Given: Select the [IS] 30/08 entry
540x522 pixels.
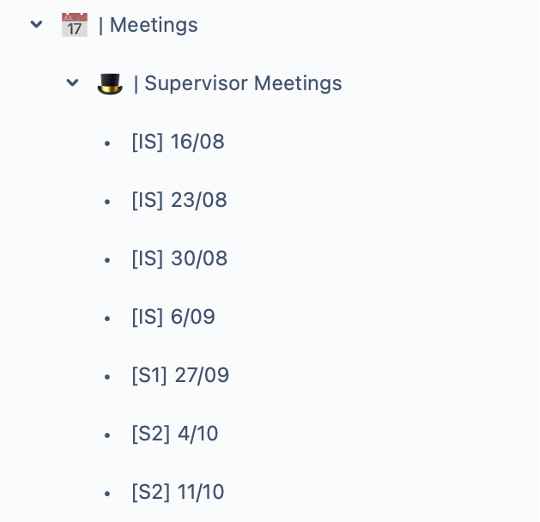Looking at the screenshot, I should [179, 258].
